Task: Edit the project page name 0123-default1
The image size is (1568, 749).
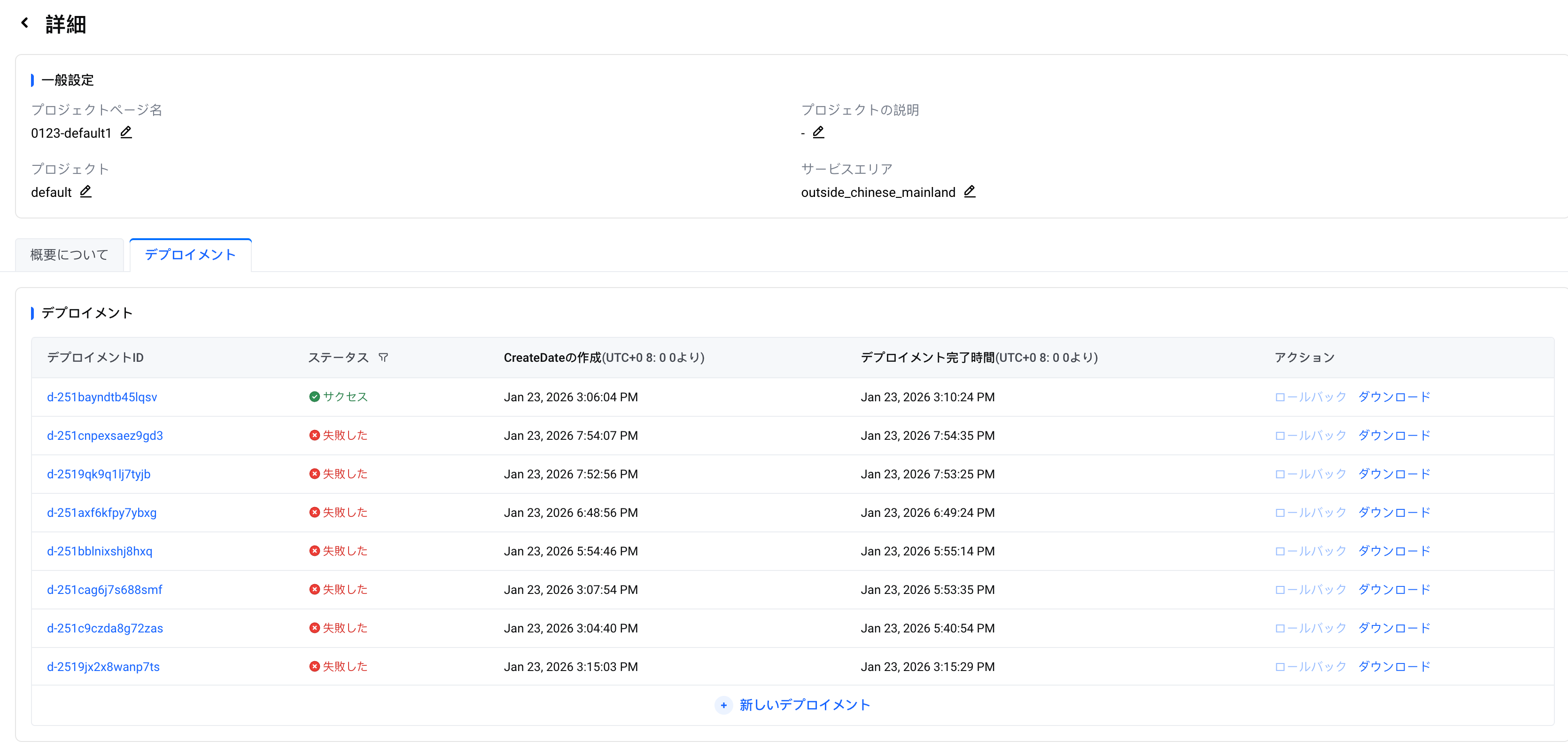Action: pyautogui.click(x=126, y=132)
